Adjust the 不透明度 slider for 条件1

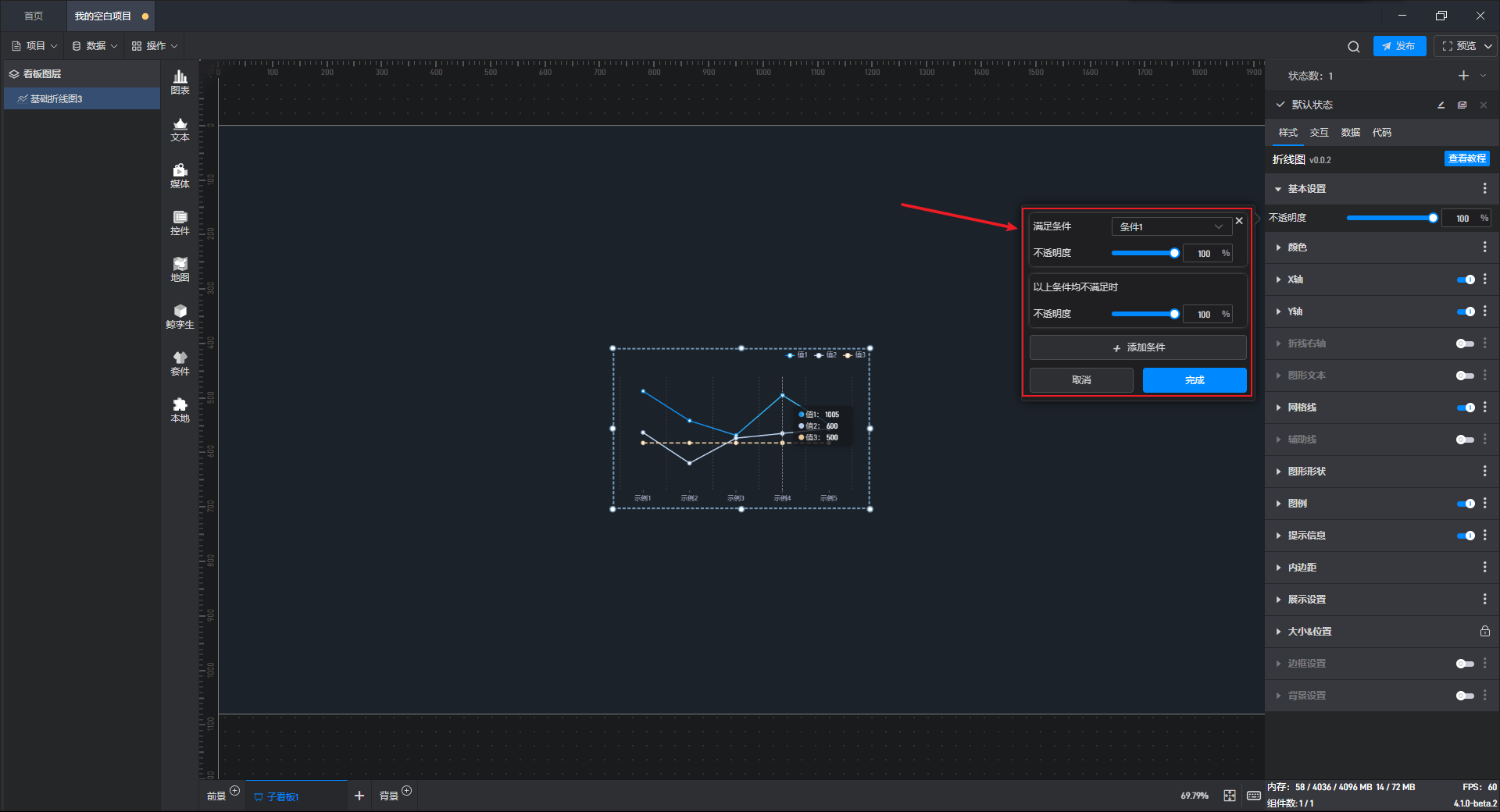1145,253
